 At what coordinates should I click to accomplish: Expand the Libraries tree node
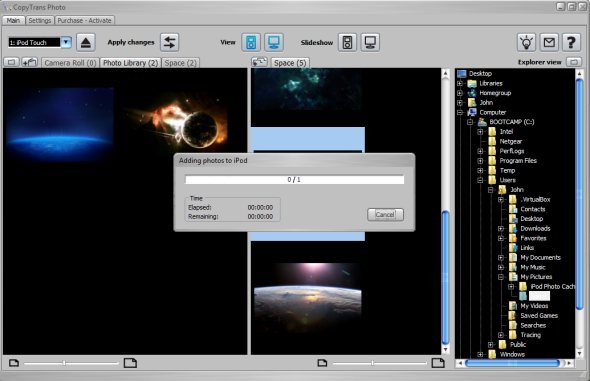[x=460, y=83]
